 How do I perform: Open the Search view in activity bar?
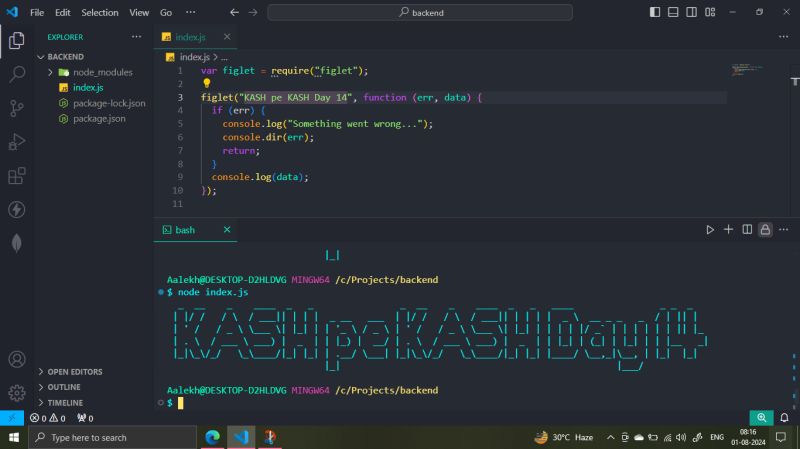[16, 74]
